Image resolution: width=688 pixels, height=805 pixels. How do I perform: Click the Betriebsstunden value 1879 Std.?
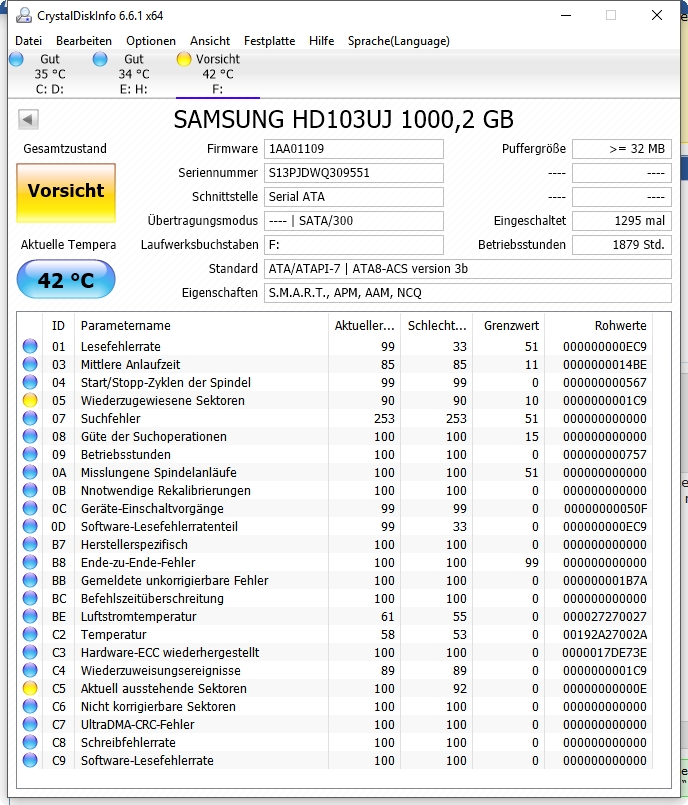click(622, 245)
